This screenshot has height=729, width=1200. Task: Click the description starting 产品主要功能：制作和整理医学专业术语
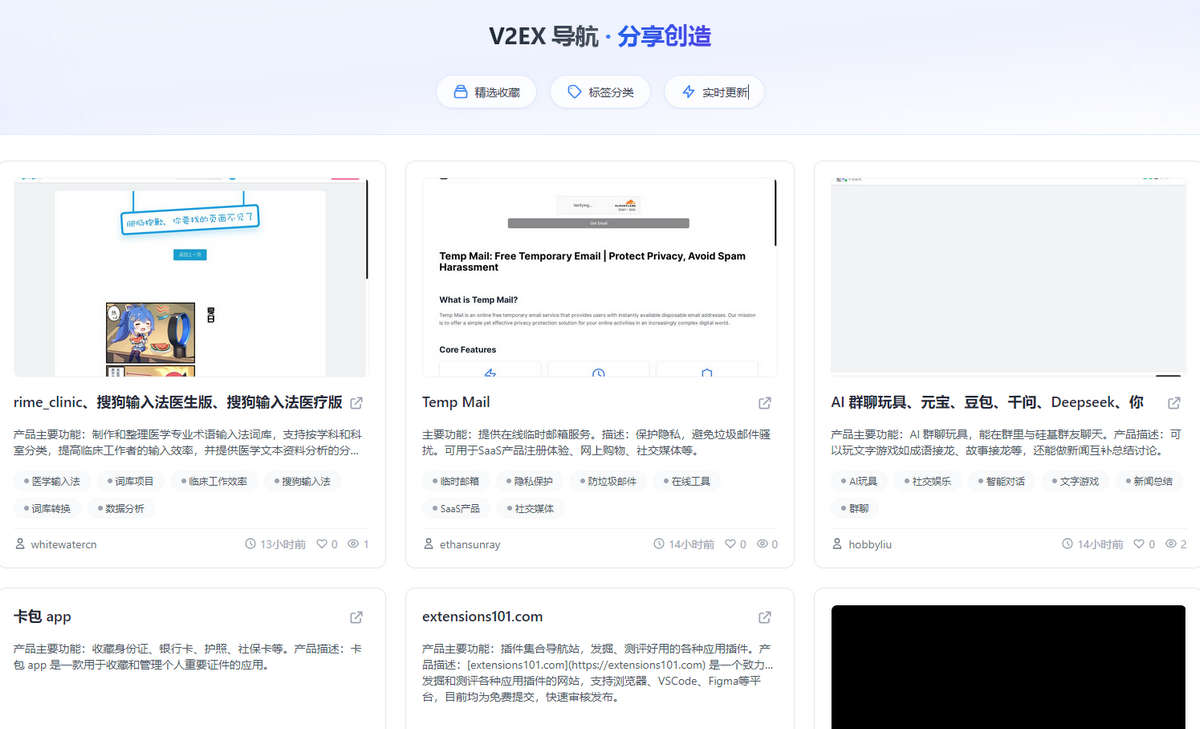click(188, 443)
